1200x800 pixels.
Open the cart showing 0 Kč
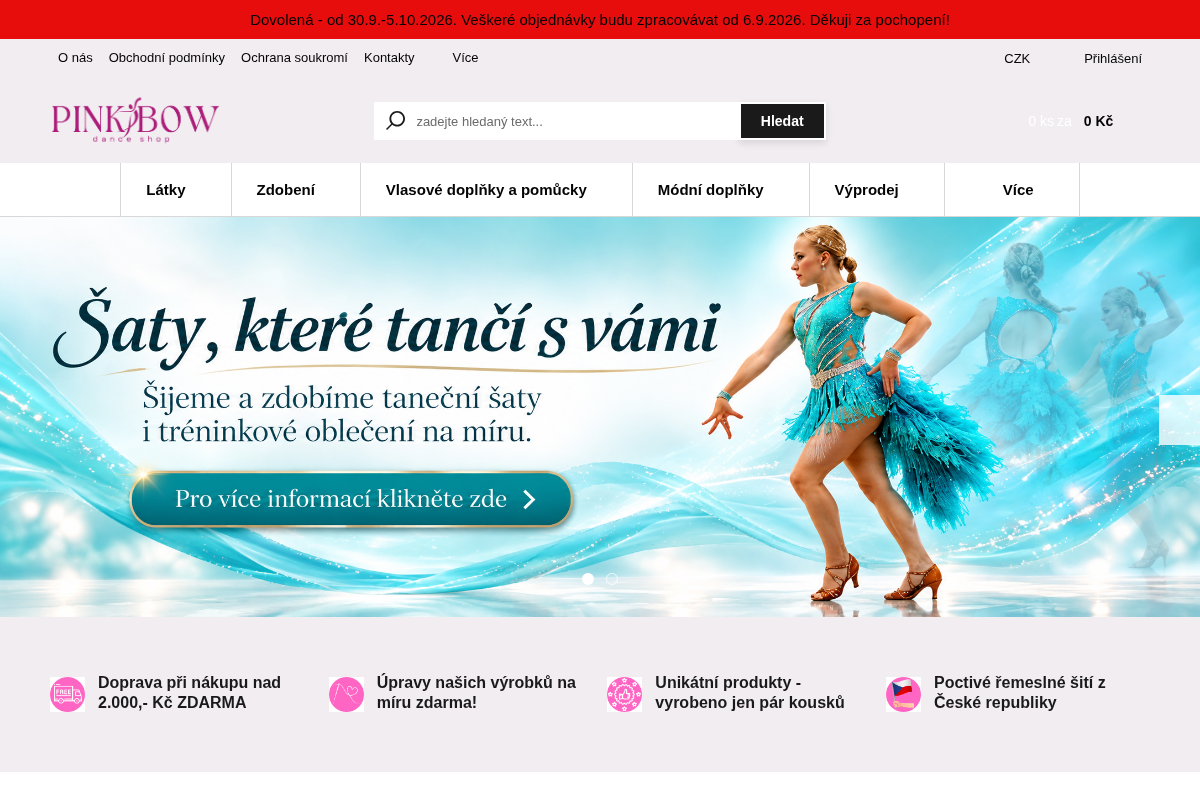tap(1070, 121)
